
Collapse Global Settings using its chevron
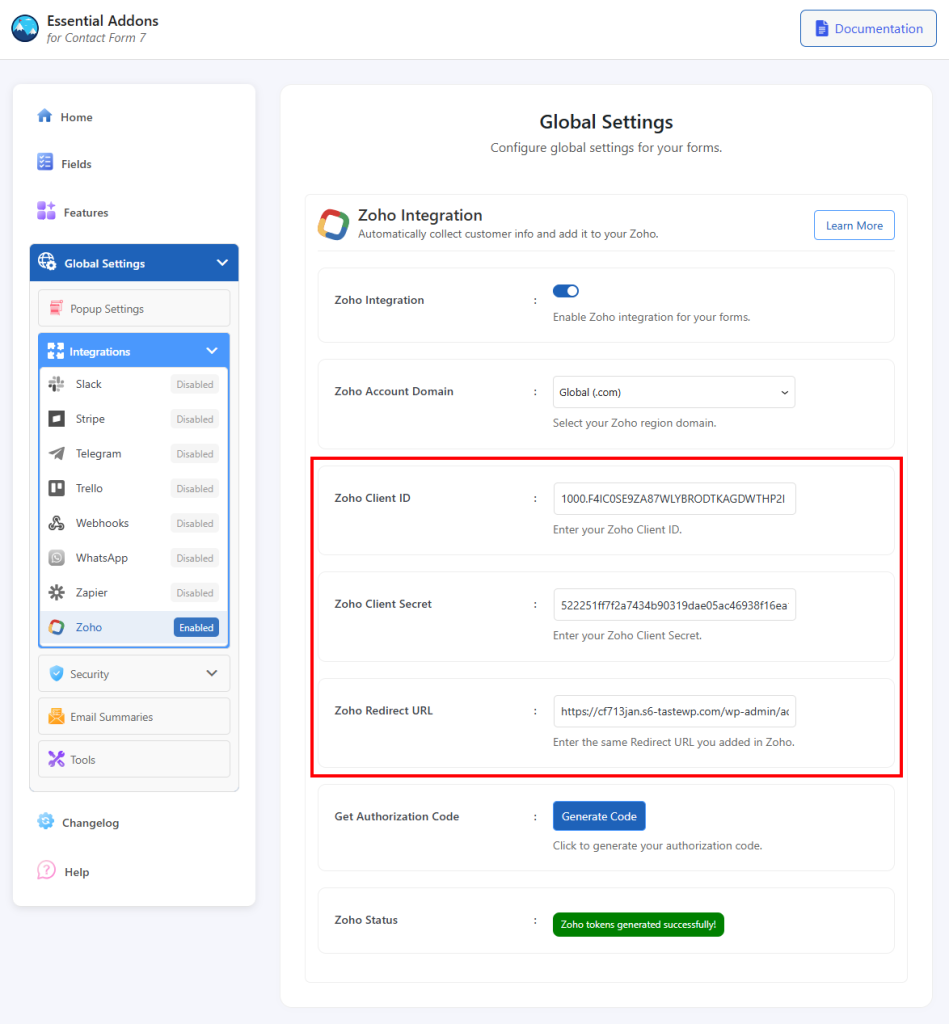coord(222,263)
